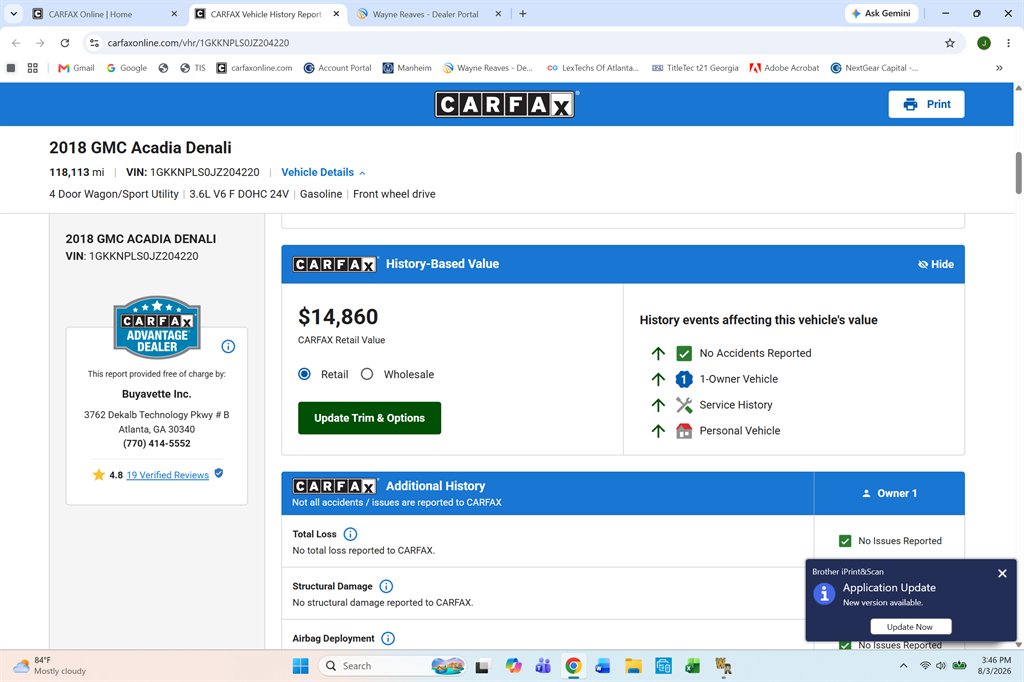This screenshot has height=682, width=1024.
Task: Close CARFAX Vehicle History Report tab
Action: [x=336, y=14]
